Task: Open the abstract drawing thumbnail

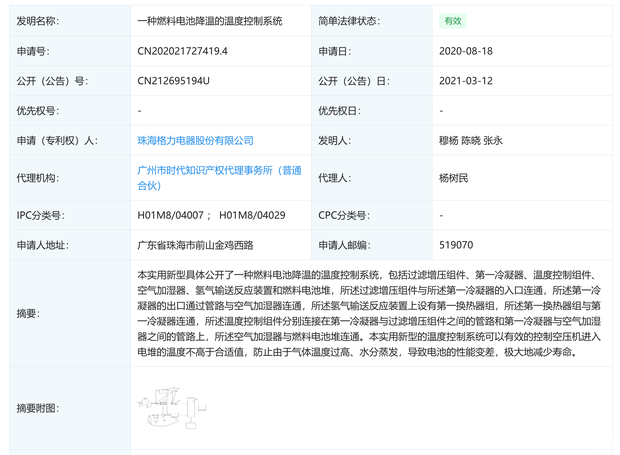Action: pyautogui.click(x=172, y=409)
